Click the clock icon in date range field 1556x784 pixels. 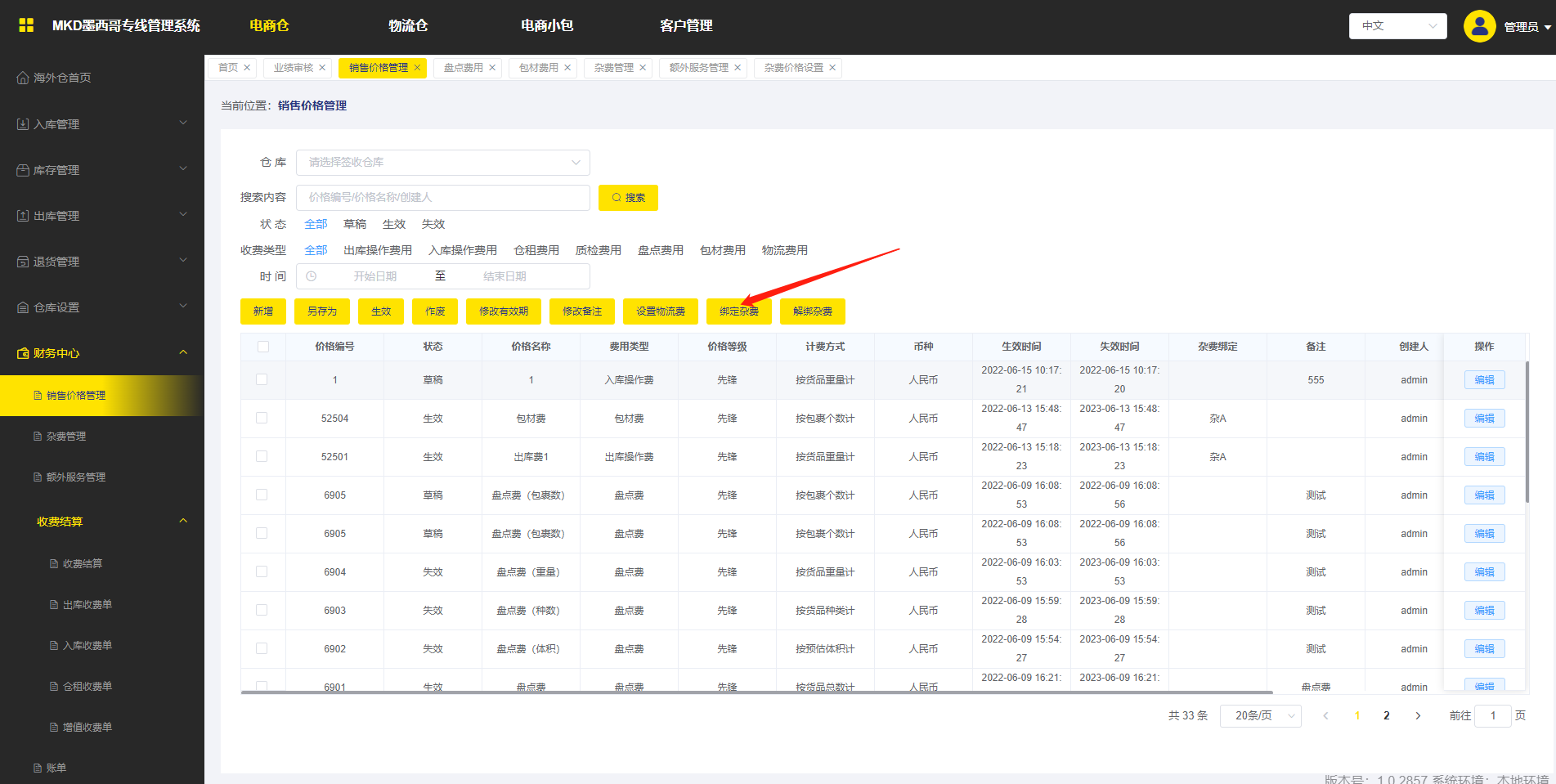pyautogui.click(x=312, y=276)
